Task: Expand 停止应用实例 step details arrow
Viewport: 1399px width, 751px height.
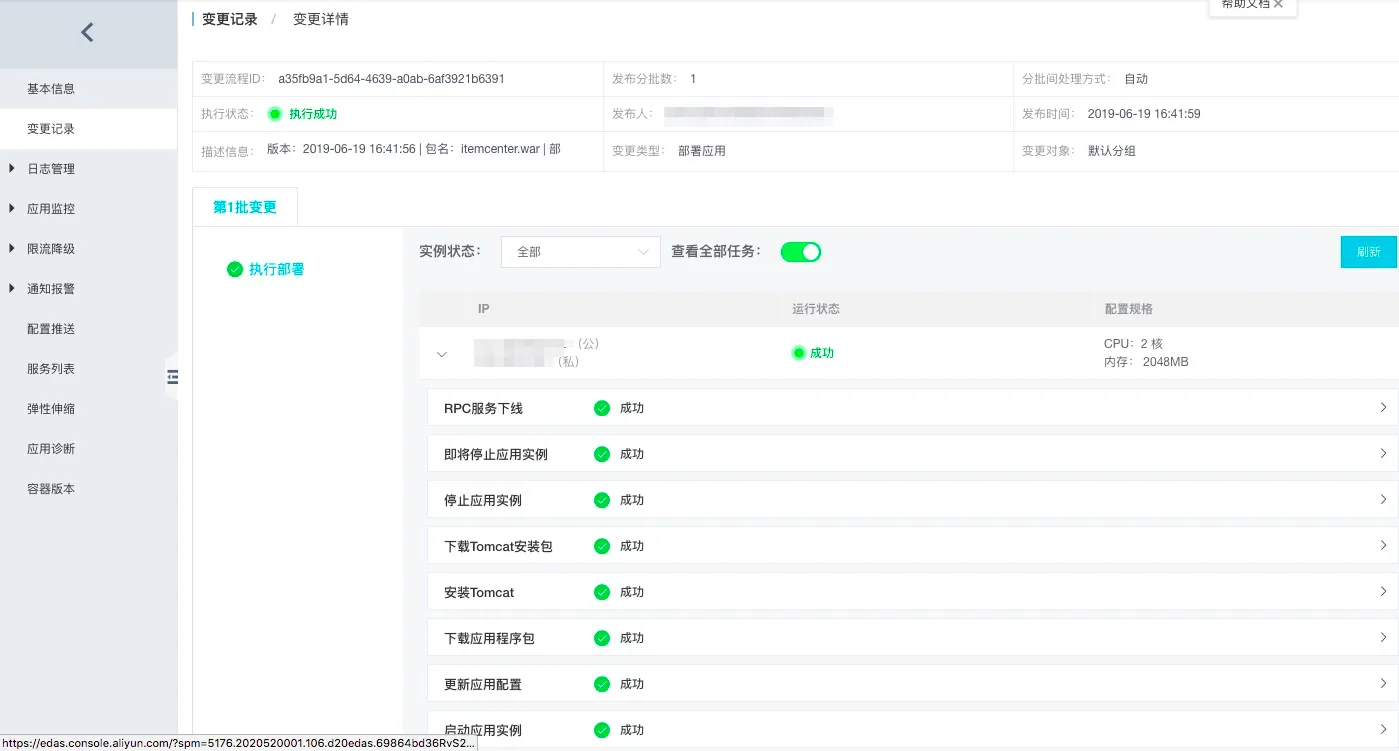Action: (1383, 500)
